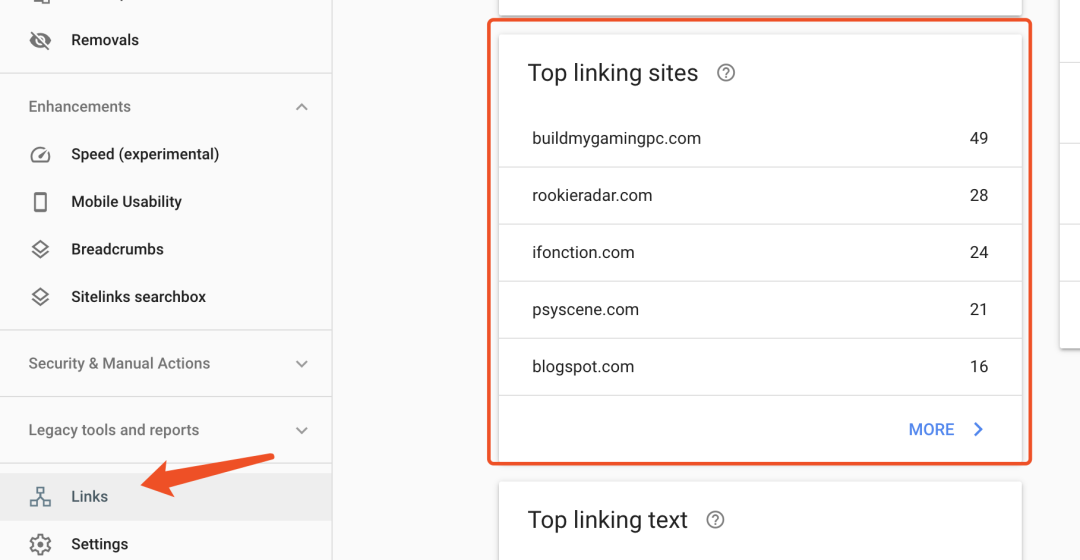
Task: Click the chevron arrow next to MORE
Action: coord(978,429)
